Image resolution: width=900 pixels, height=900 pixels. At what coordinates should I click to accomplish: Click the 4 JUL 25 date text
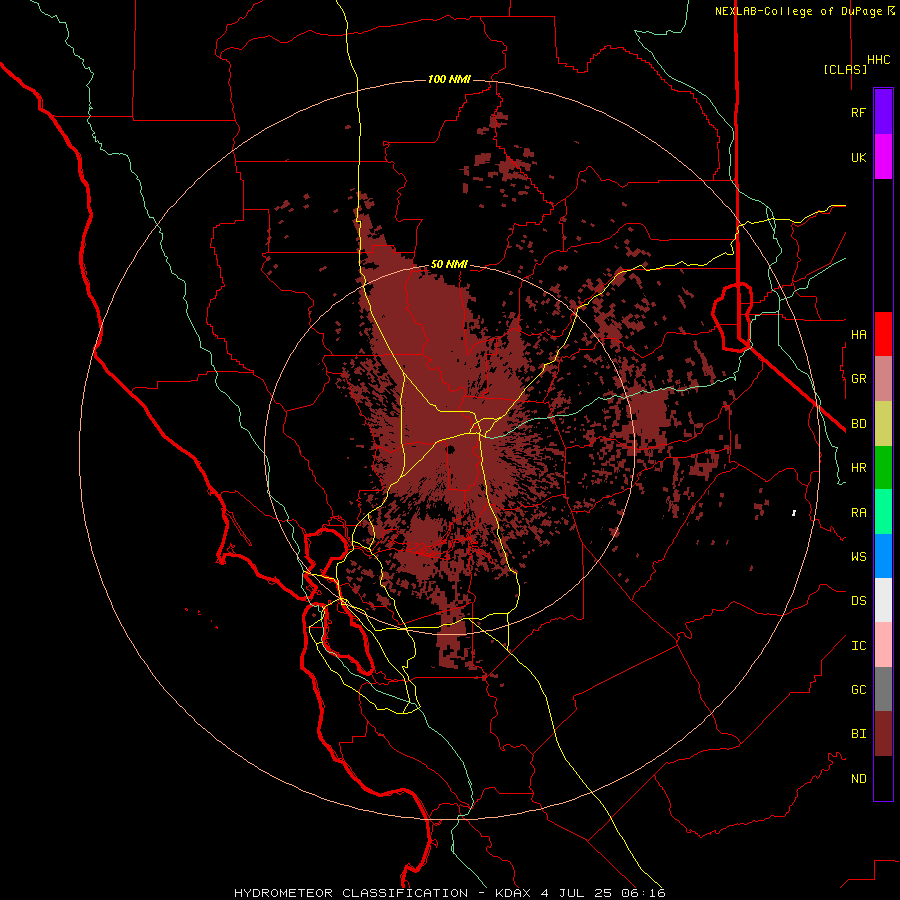point(574,893)
